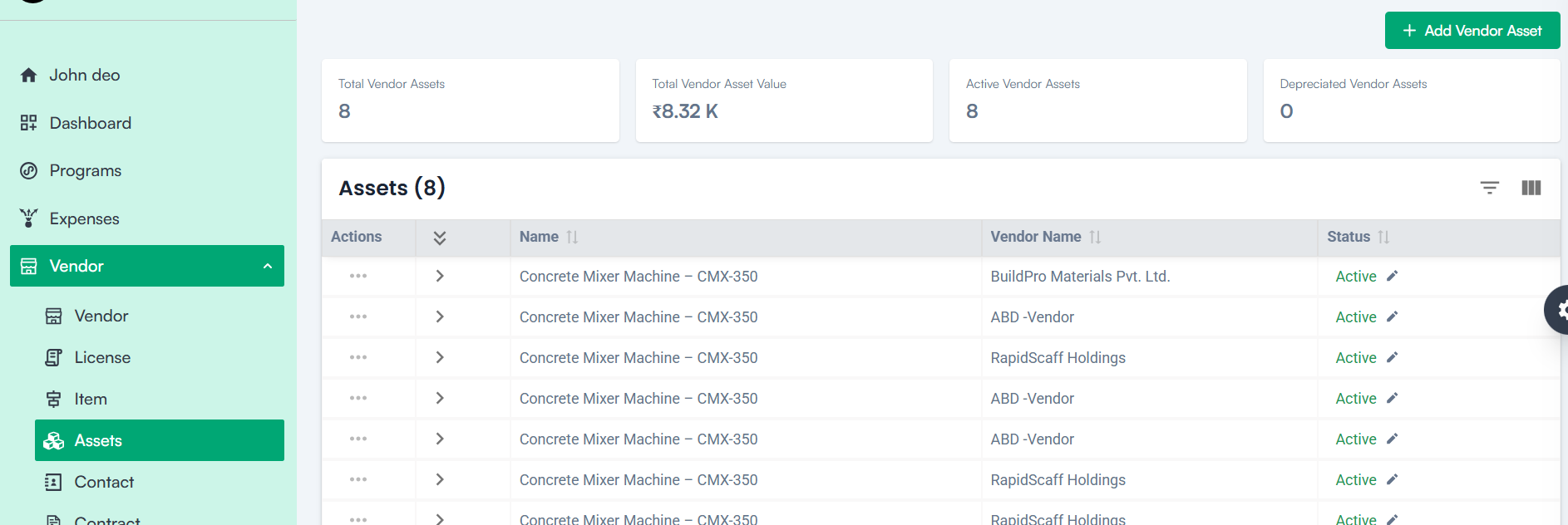The image size is (1568, 525).
Task: Click the Expenses icon in sidebar
Action: pyautogui.click(x=28, y=218)
